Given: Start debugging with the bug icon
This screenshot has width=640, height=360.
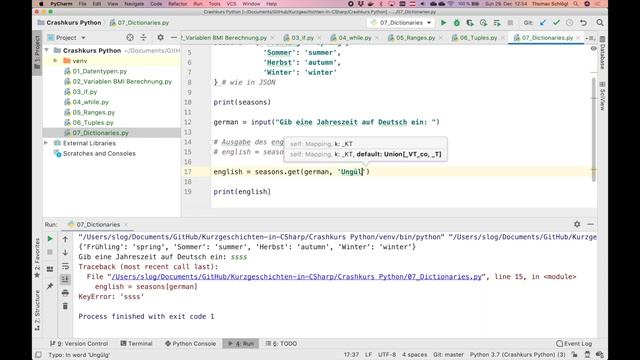Looking at the screenshot, I should coord(457,23).
